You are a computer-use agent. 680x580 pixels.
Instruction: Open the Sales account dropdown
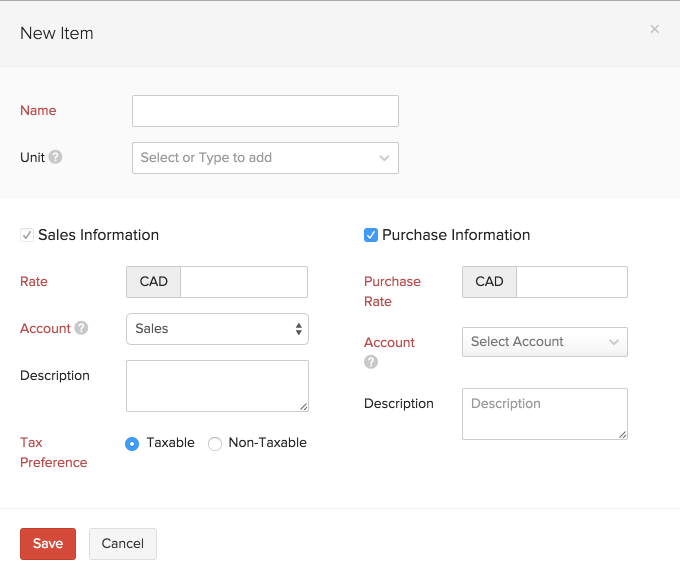pyautogui.click(x=217, y=329)
